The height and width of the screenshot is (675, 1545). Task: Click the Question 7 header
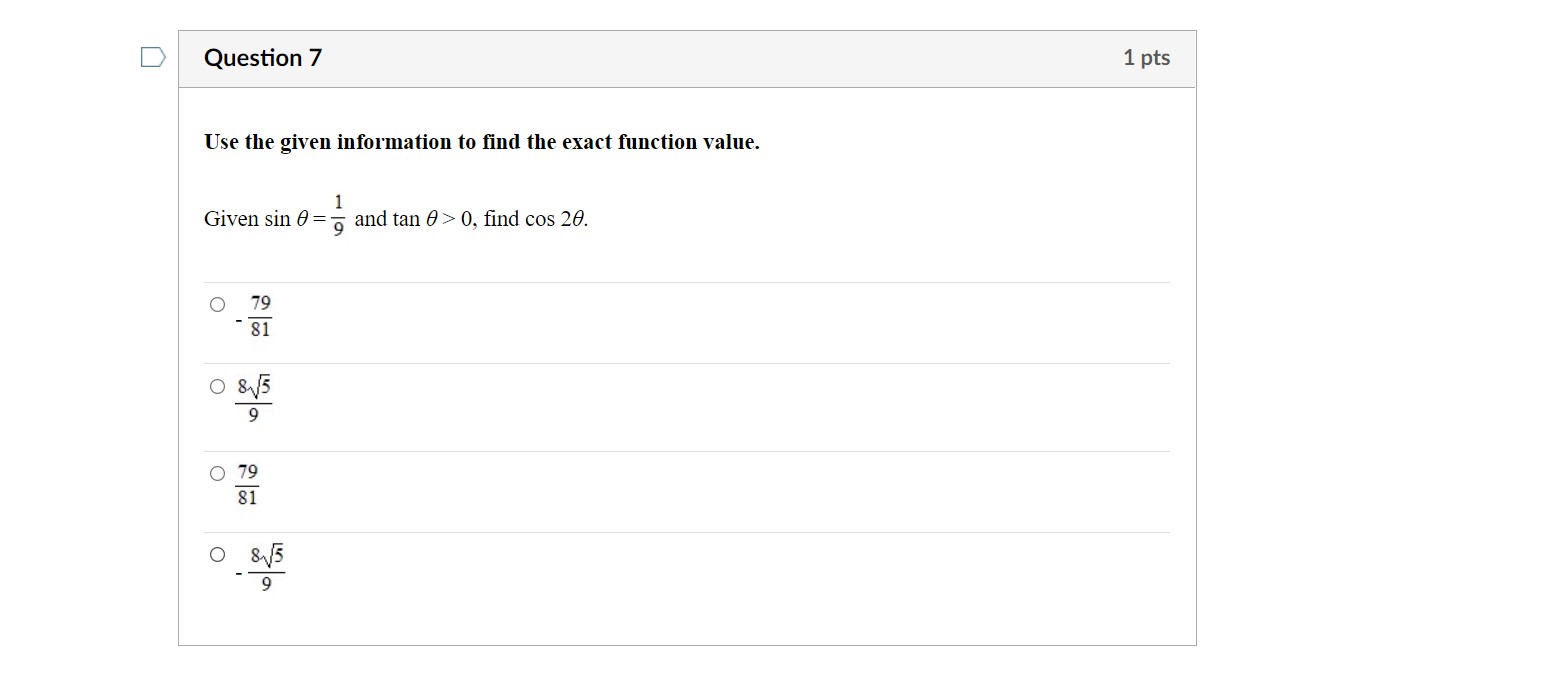(x=262, y=57)
